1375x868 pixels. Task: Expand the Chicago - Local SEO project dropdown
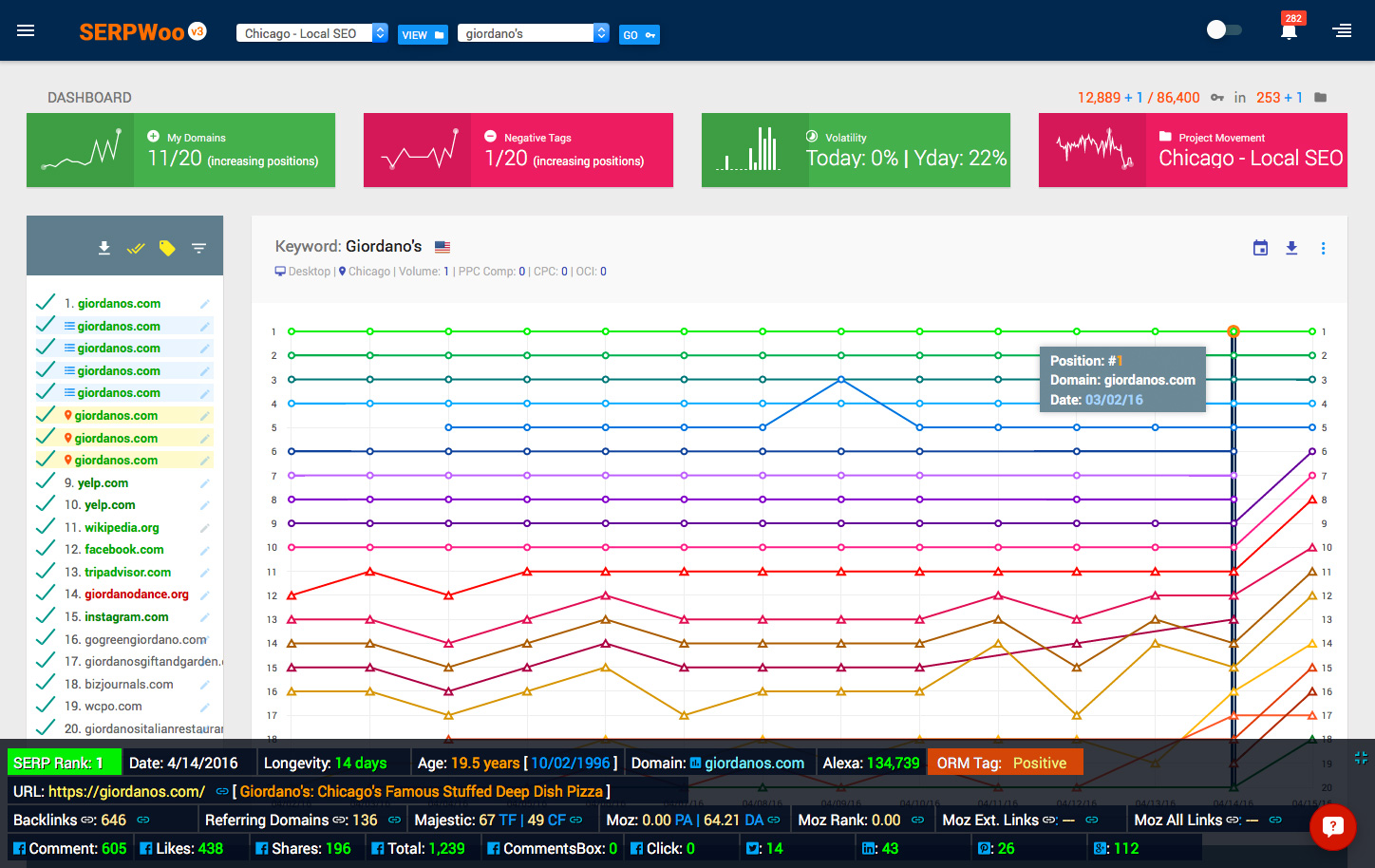[380, 33]
